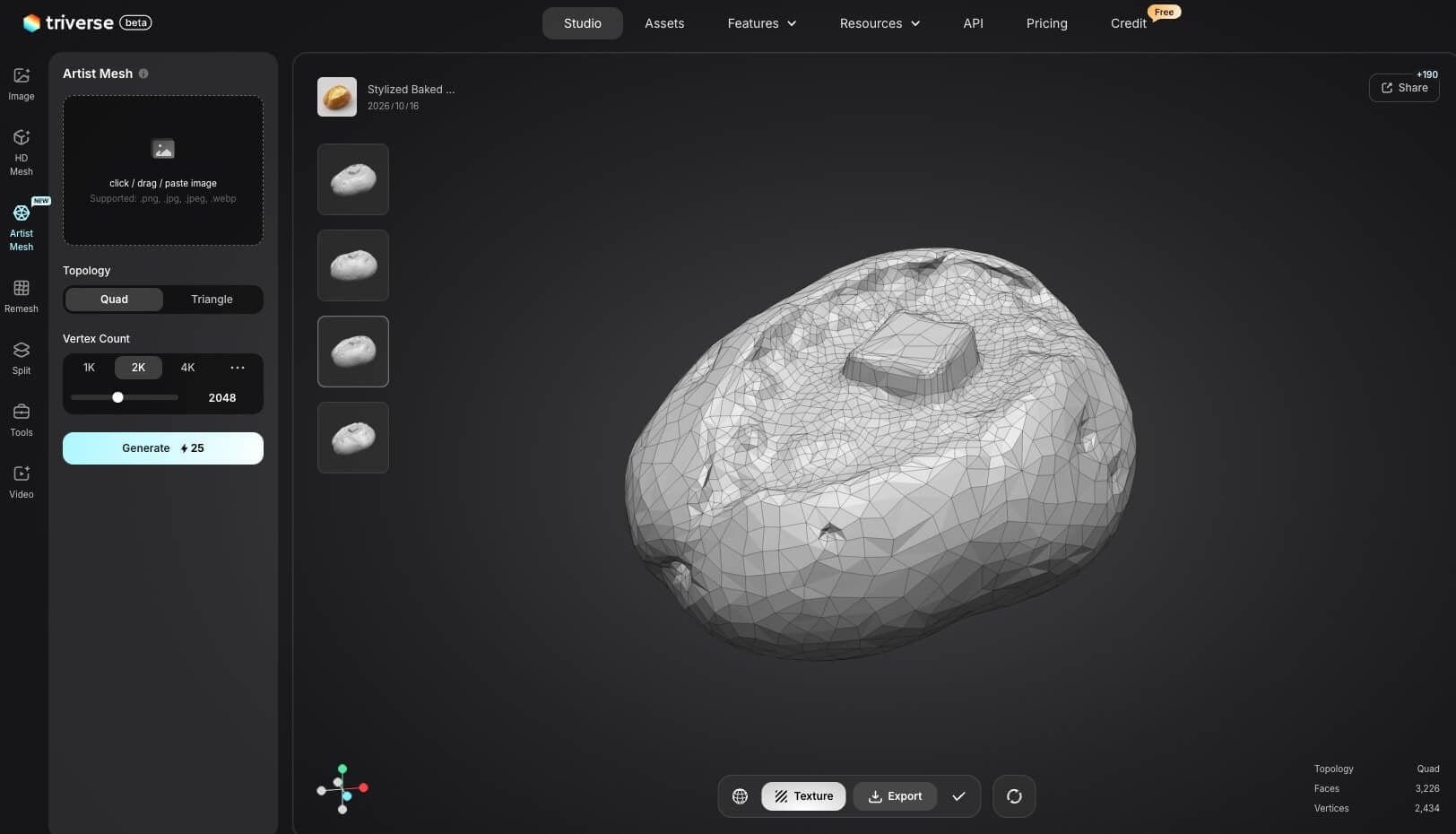Image resolution: width=1456 pixels, height=834 pixels.
Task: Select Quad topology
Action: [114, 300]
